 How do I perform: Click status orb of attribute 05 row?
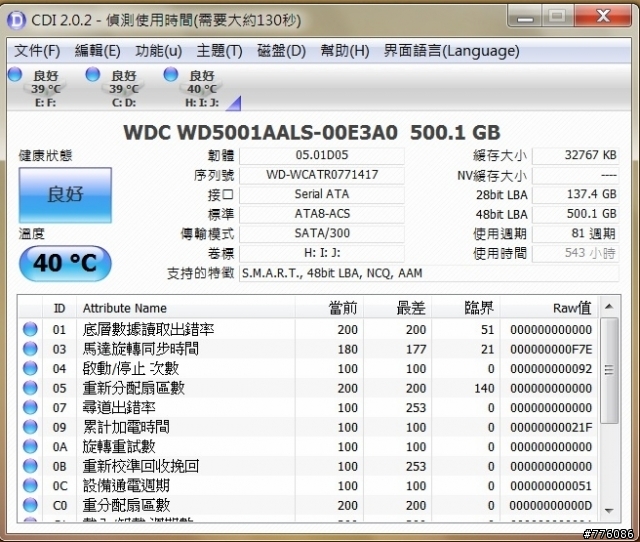point(30,388)
